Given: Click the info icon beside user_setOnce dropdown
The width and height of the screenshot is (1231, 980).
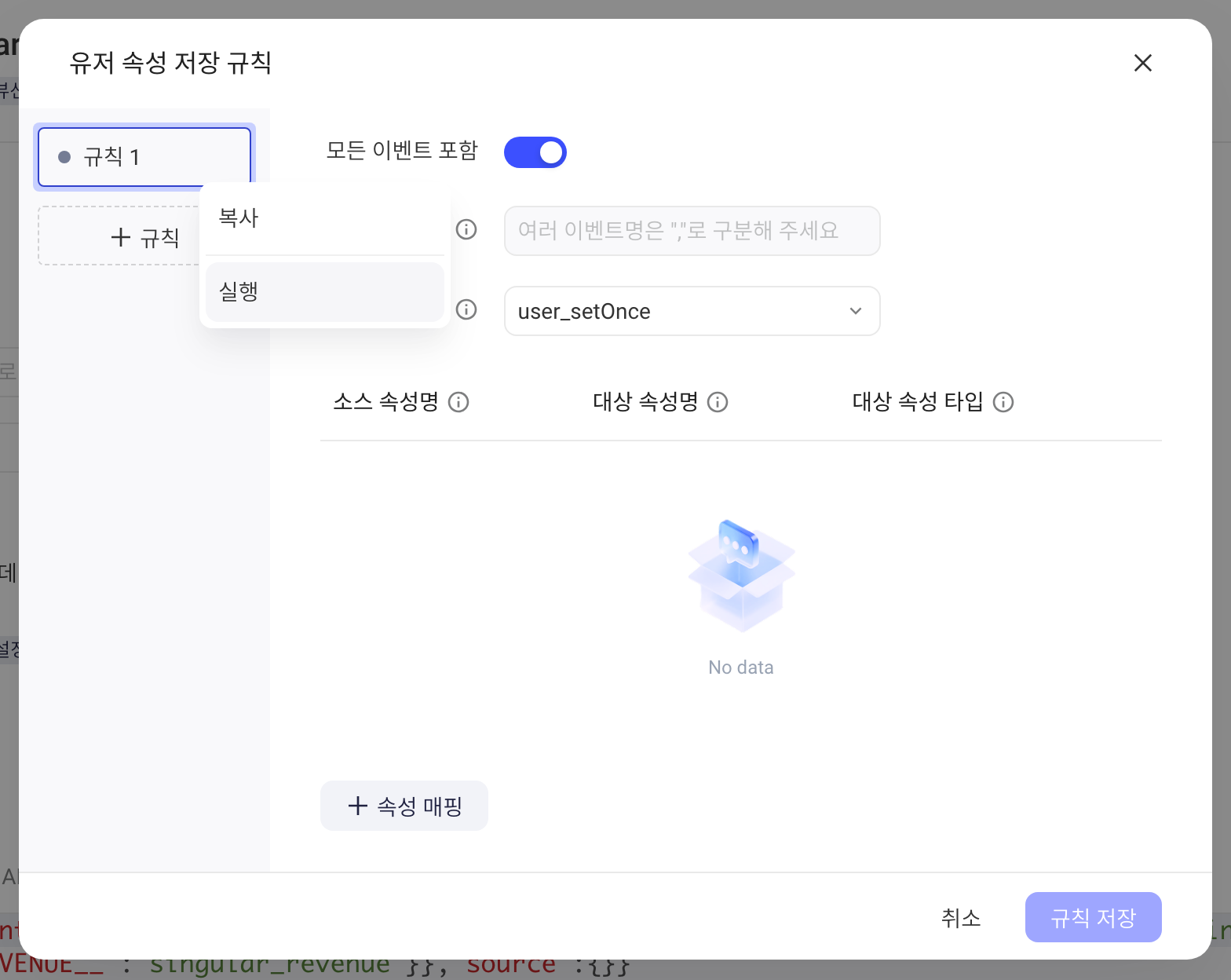Looking at the screenshot, I should (x=466, y=309).
